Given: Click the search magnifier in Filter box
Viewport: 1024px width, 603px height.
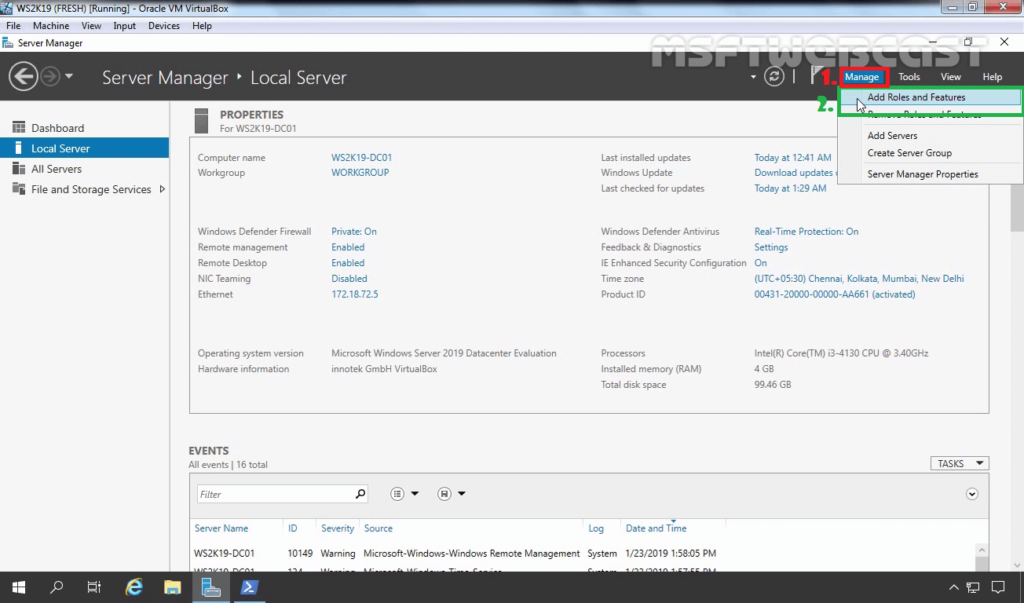Looking at the screenshot, I should click(x=360, y=494).
